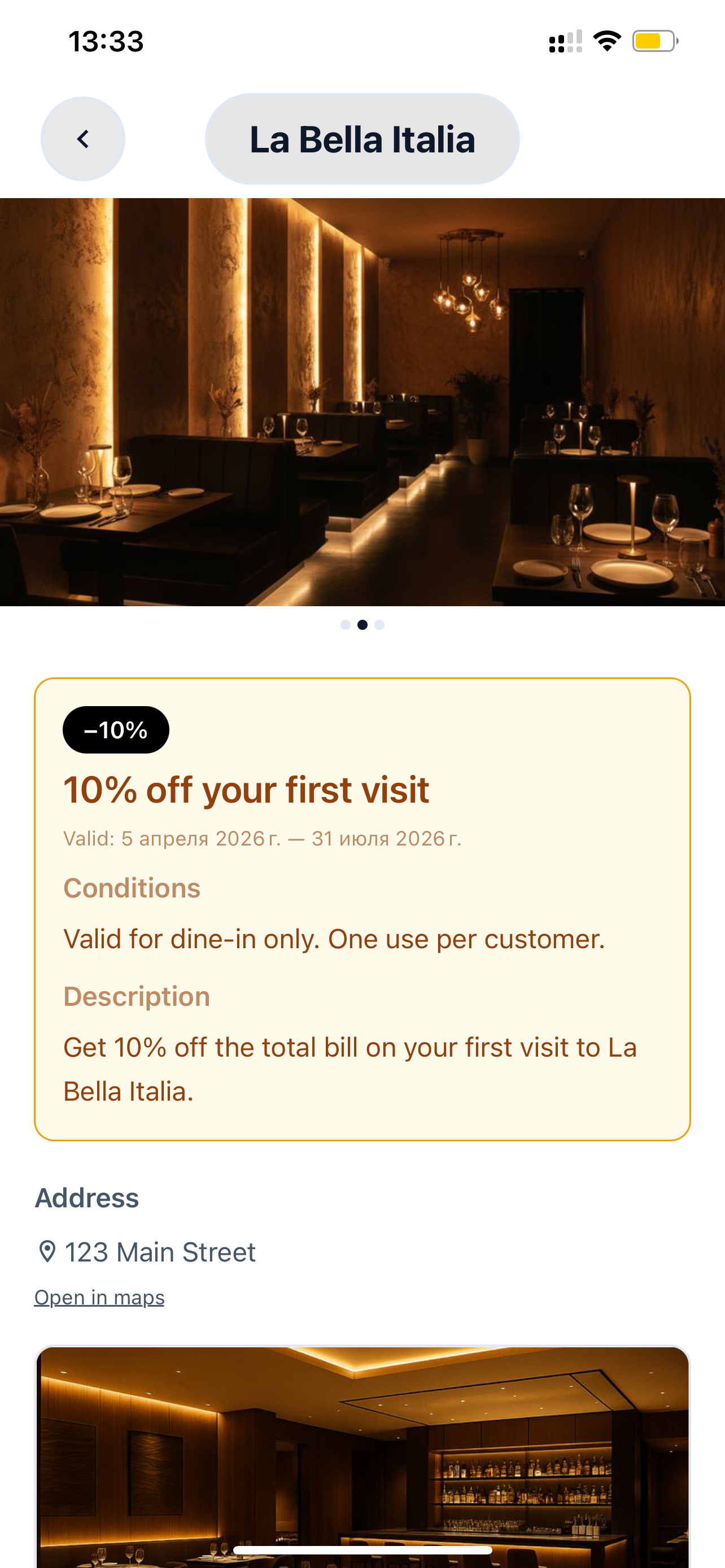Tap the La Bella Italia title pill
The image size is (725, 1568).
pos(362,139)
